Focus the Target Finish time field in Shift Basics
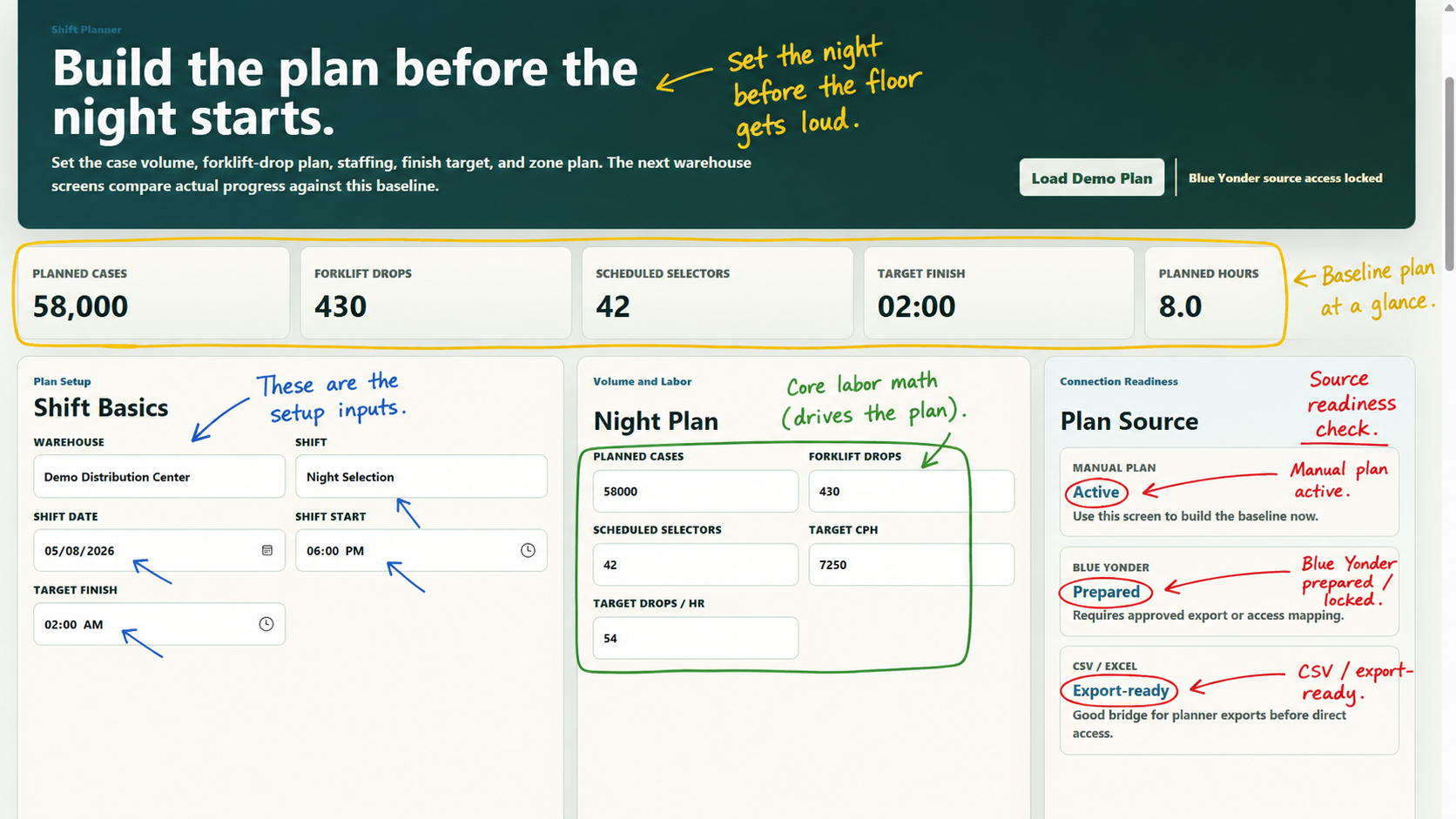1456x819 pixels. pos(159,624)
